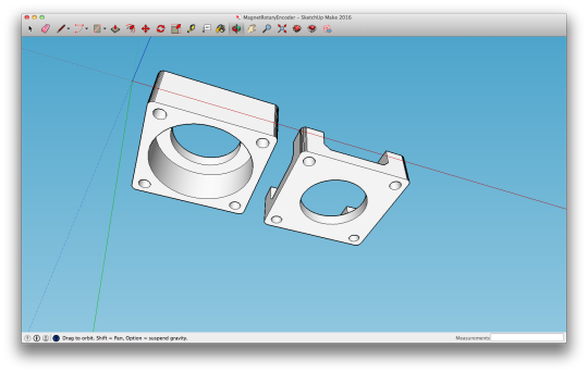Select the arrow Select tool

point(30,29)
